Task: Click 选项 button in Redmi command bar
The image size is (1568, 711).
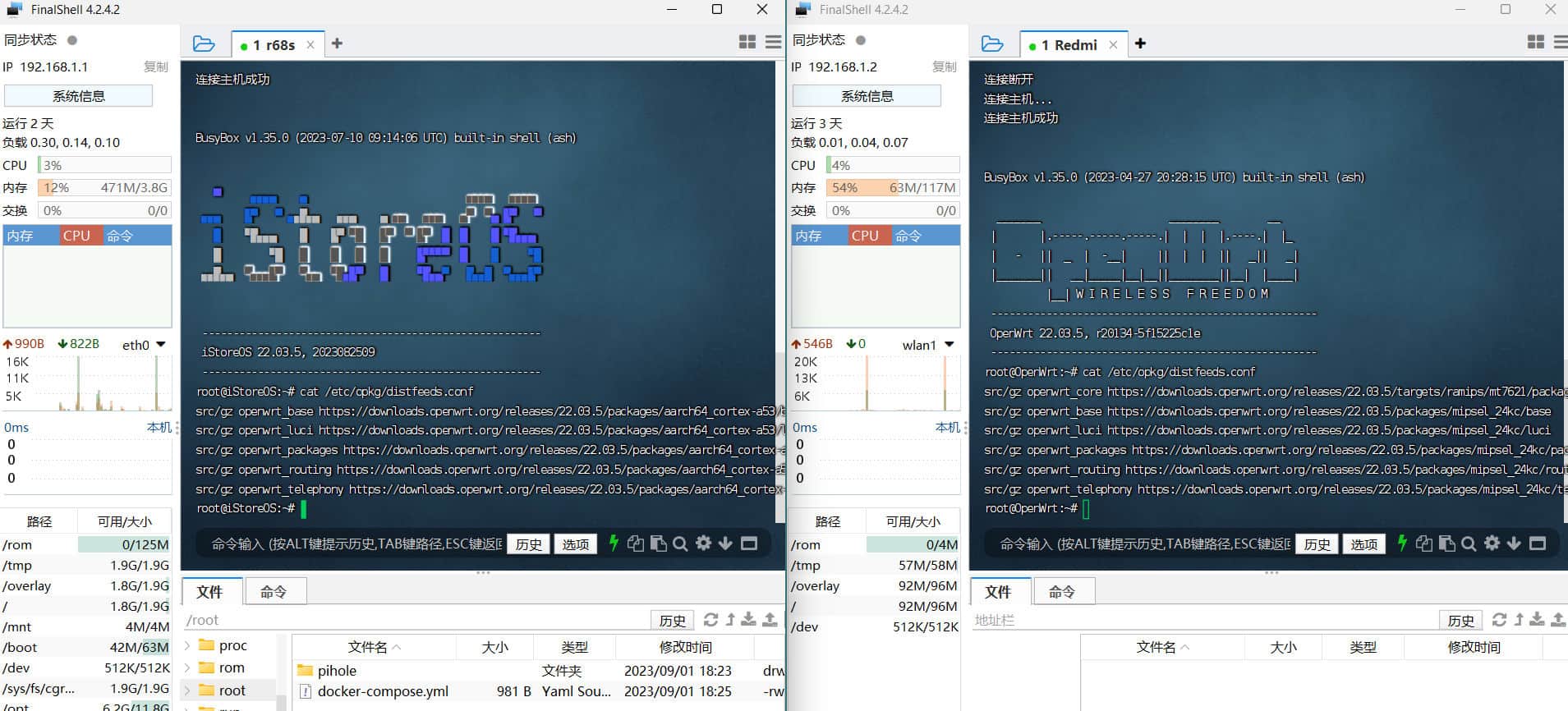Action: [1364, 544]
